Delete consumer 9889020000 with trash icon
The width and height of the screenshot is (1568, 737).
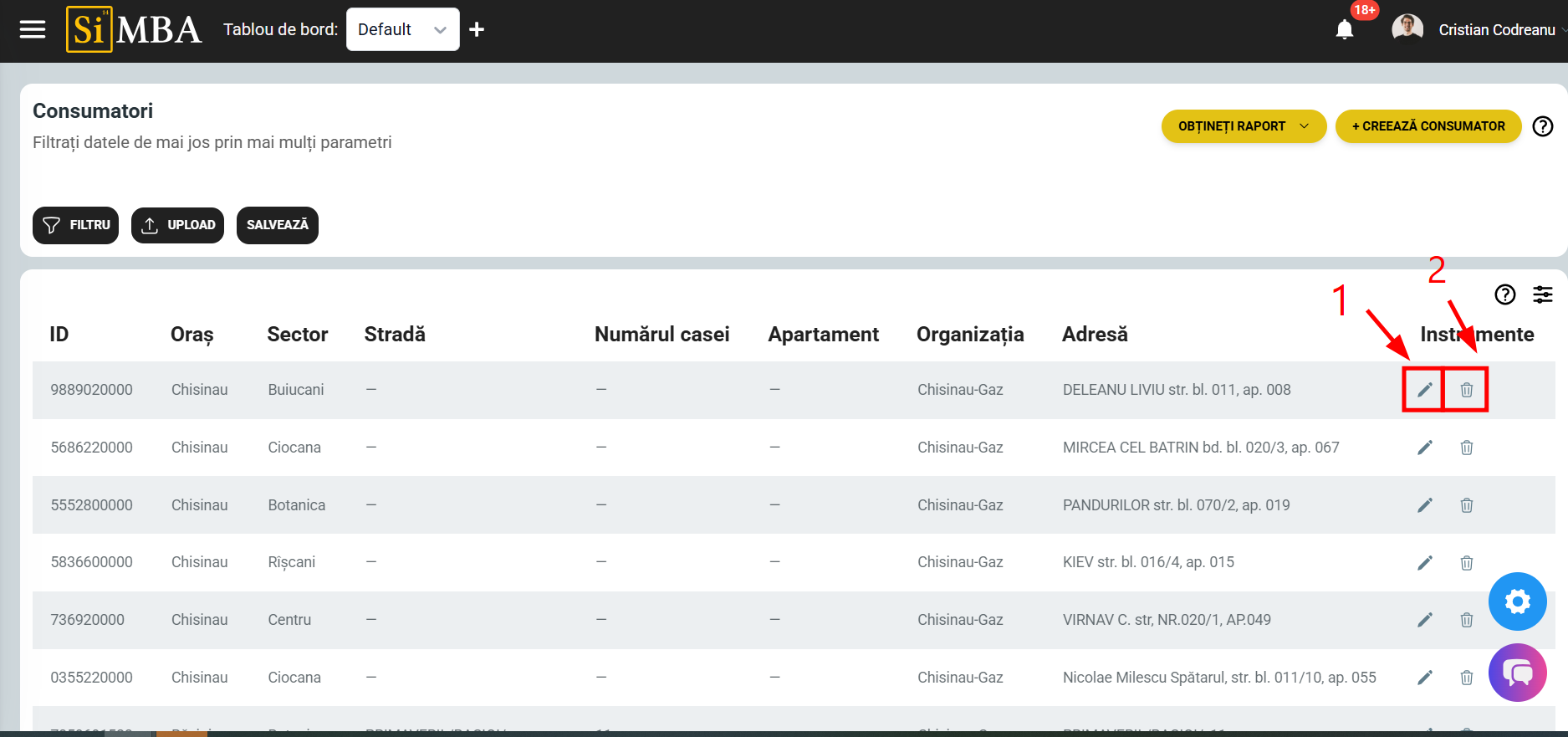click(1466, 390)
